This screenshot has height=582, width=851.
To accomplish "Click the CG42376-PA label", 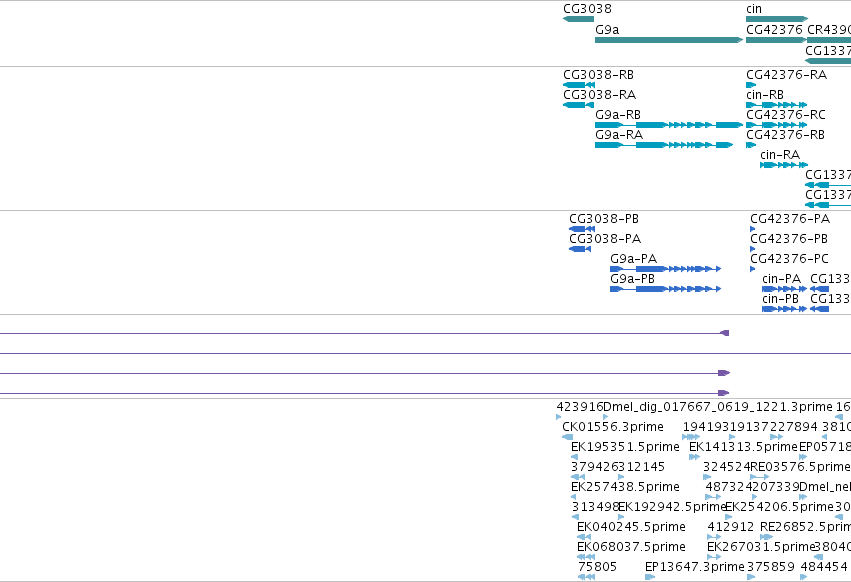I will click(x=790, y=219).
